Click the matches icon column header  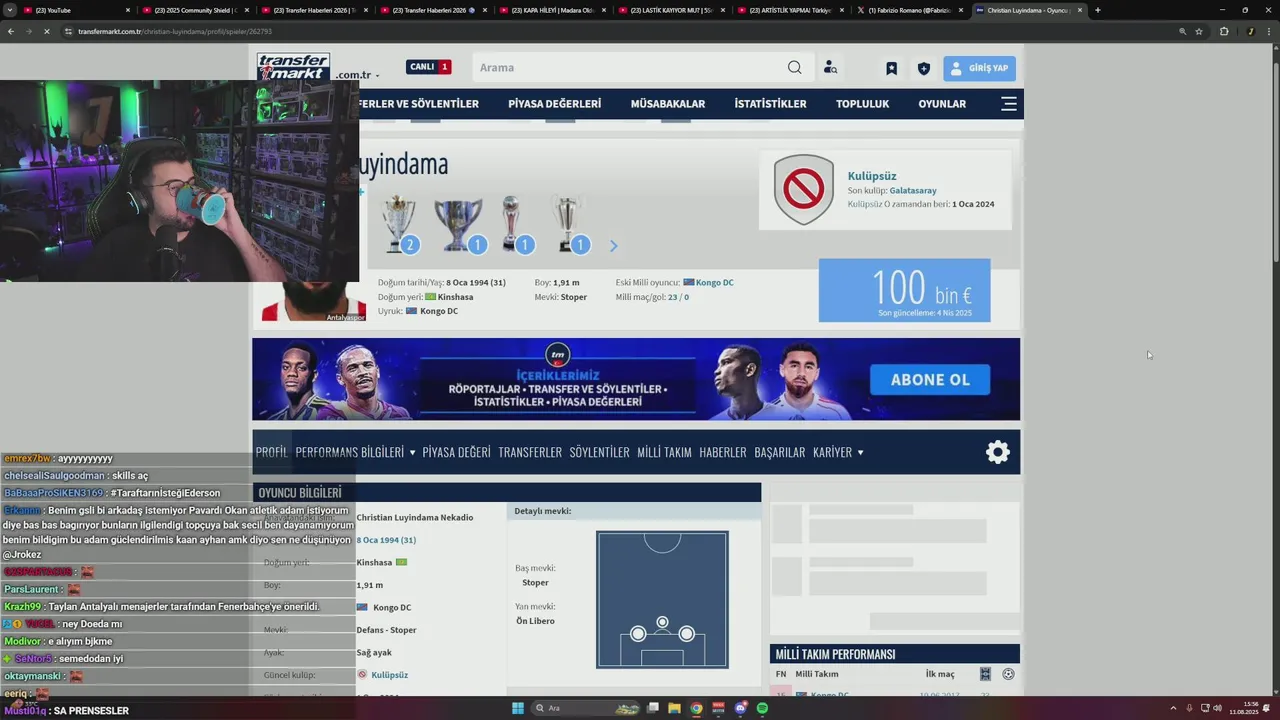985,674
